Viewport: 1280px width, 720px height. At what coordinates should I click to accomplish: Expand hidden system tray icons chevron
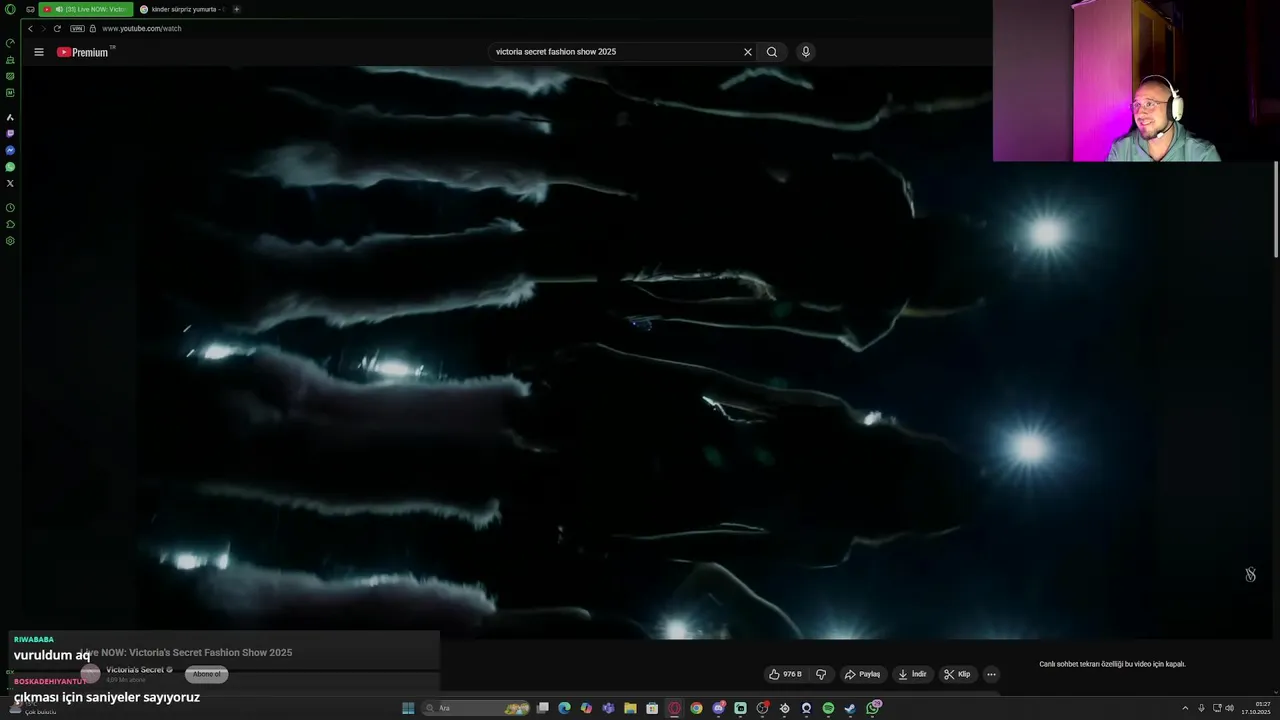click(x=1185, y=708)
